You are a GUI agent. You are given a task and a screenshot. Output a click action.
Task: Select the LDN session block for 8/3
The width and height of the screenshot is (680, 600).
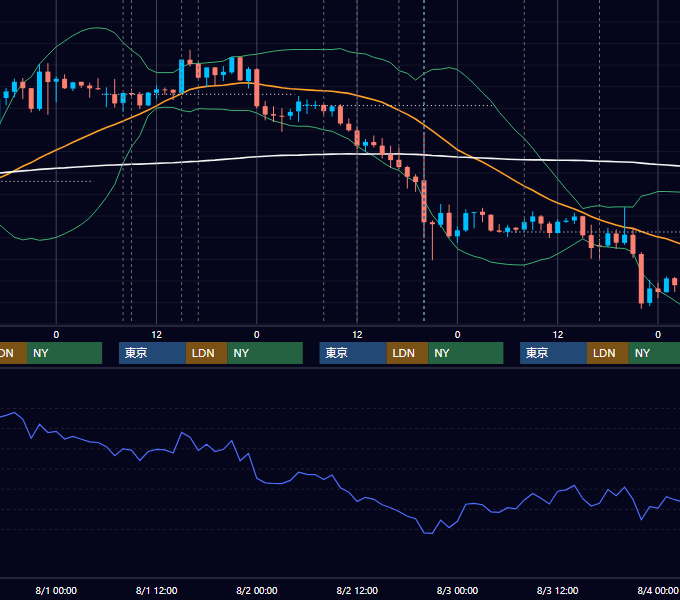click(x=608, y=353)
